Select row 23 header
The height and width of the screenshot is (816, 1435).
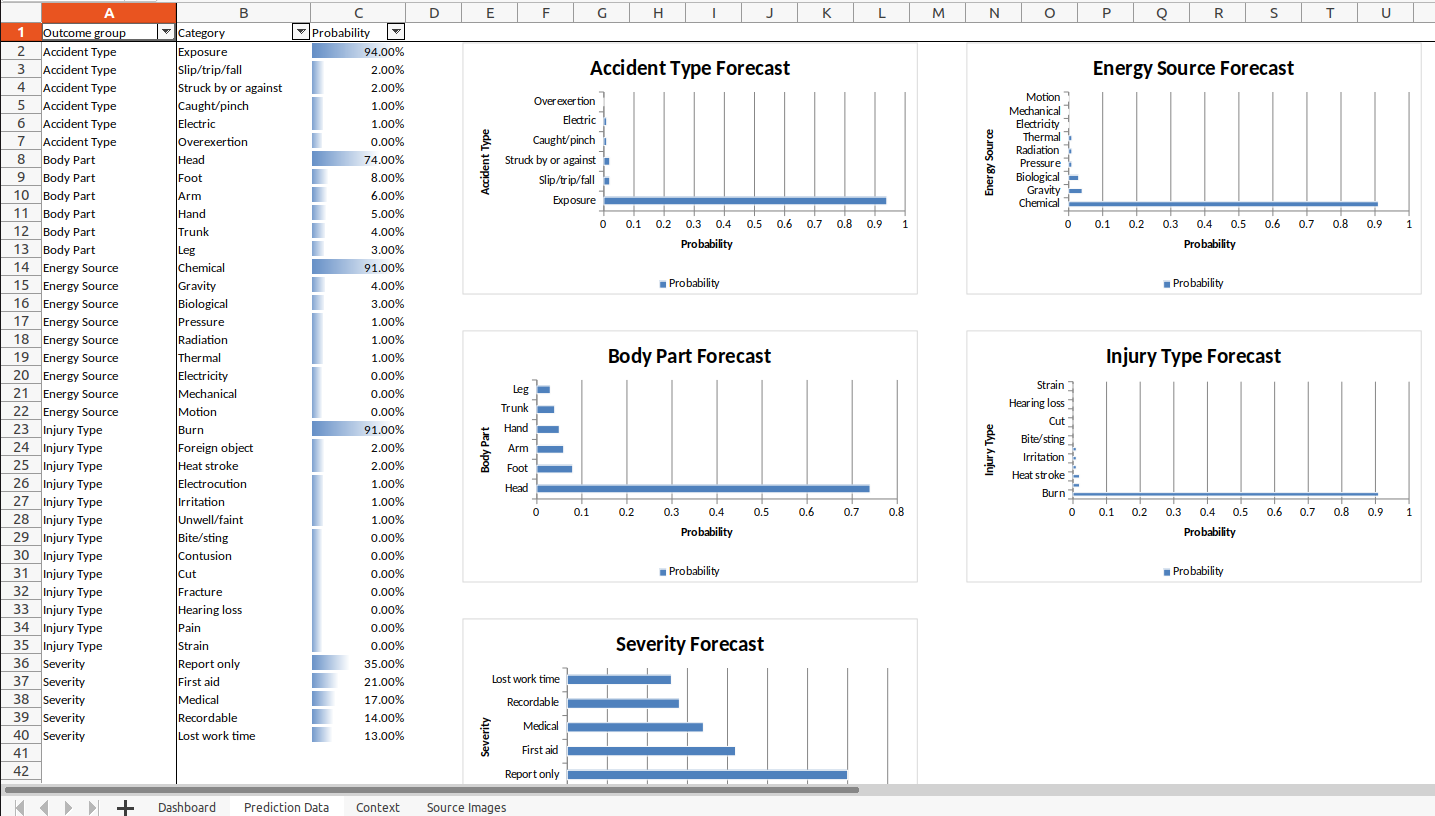(20, 429)
